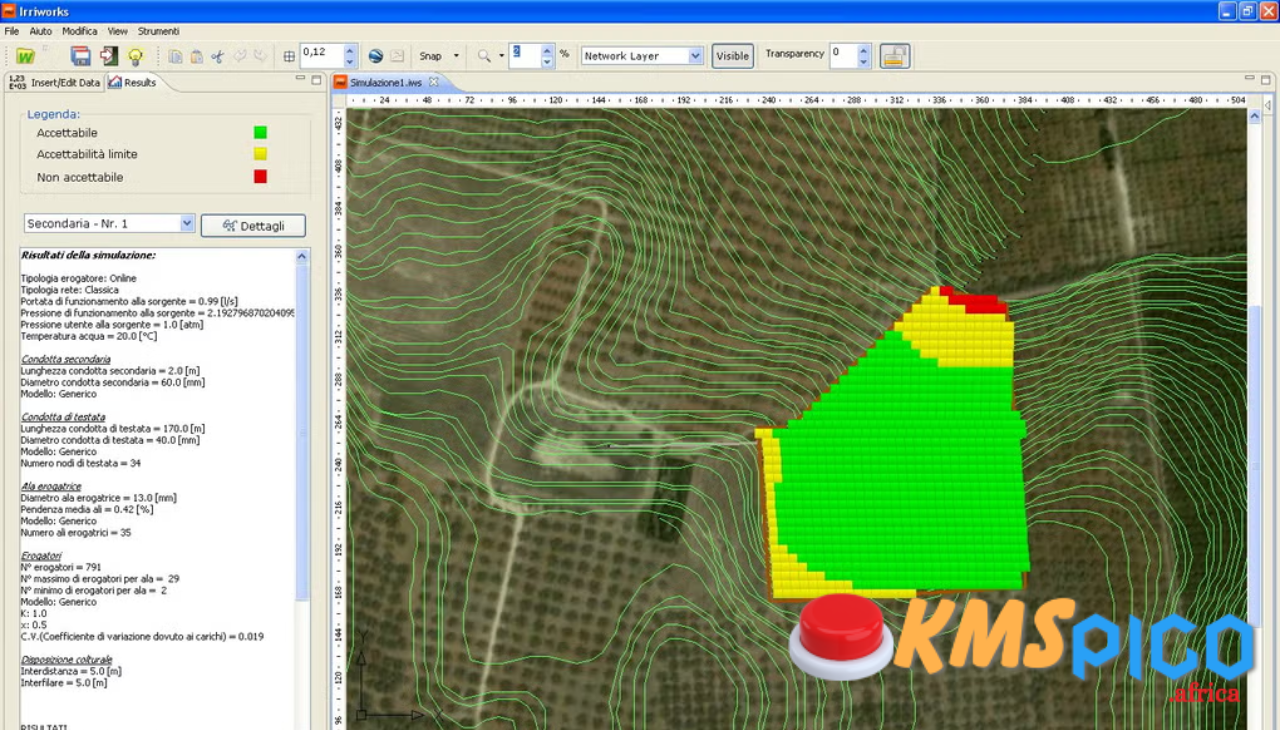The image size is (1280, 730).
Task: Decrease the grid spacing value
Action: 350,62
